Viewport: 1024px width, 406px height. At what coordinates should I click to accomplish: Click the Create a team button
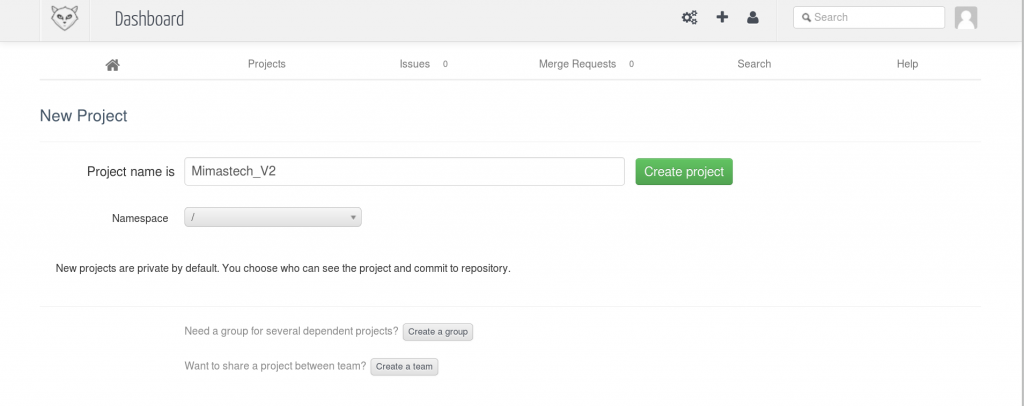(x=404, y=367)
